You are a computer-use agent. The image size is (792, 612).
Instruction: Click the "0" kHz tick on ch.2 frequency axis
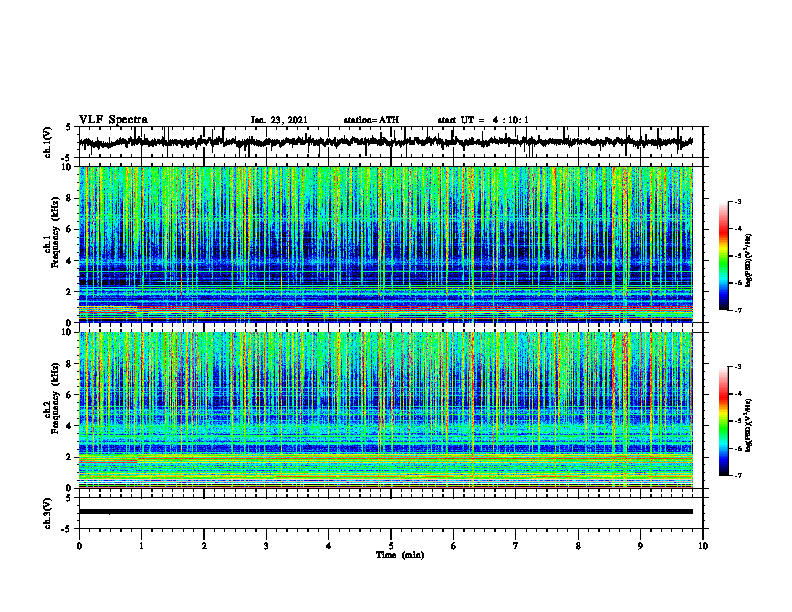[70, 488]
